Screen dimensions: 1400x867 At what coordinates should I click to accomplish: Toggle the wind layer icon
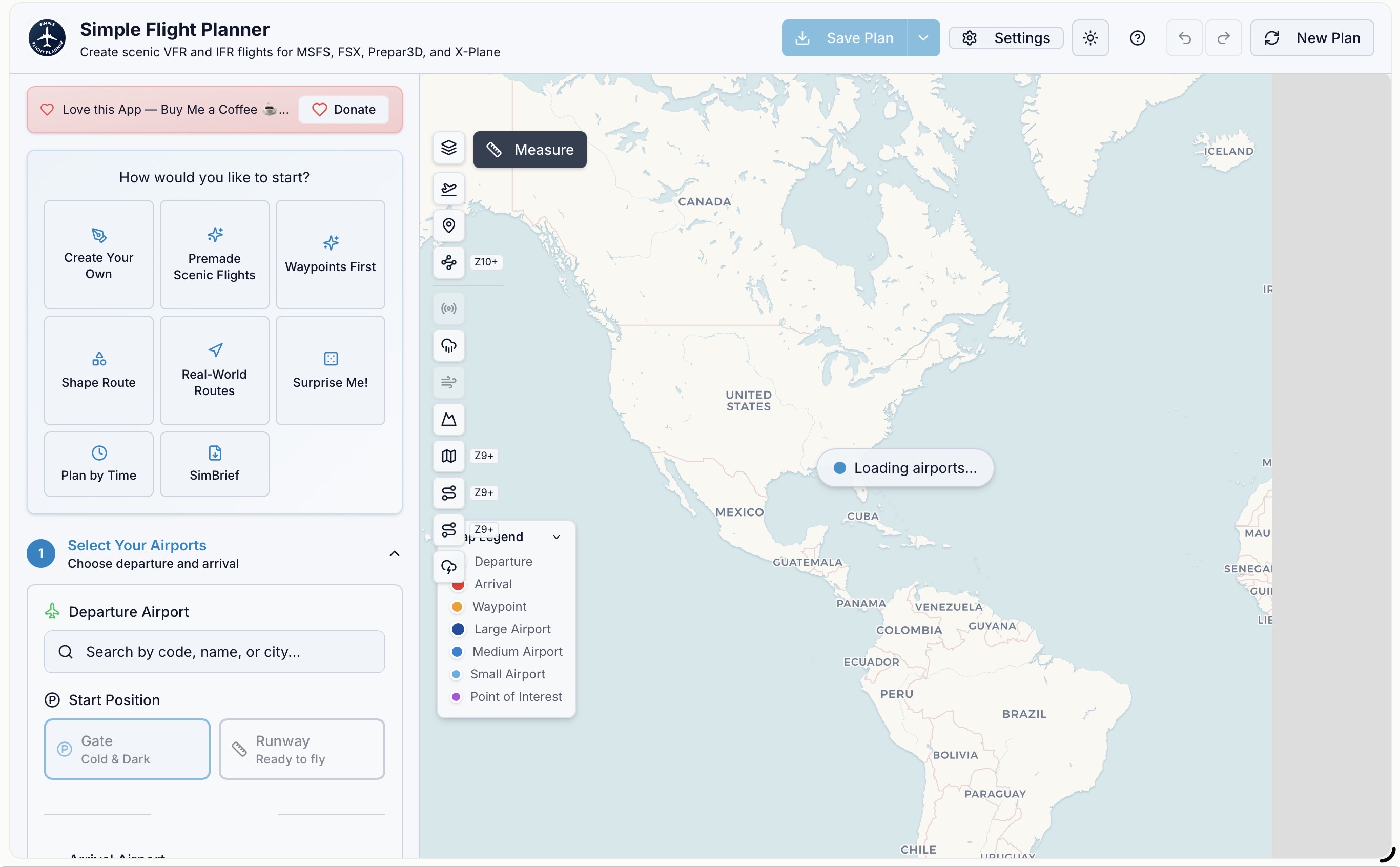[448, 382]
